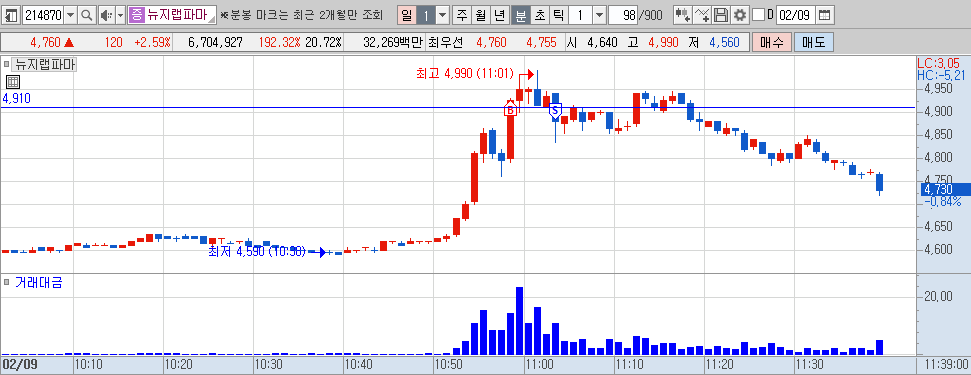
Task: Click the add candlestick indicator icon
Action: click(x=683, y=15)
